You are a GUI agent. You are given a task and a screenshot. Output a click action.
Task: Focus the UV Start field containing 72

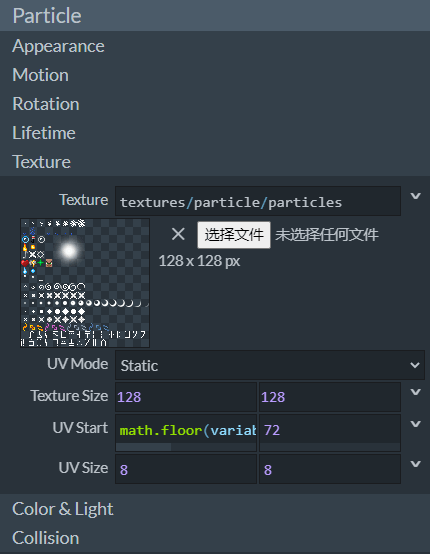[330, 430]
